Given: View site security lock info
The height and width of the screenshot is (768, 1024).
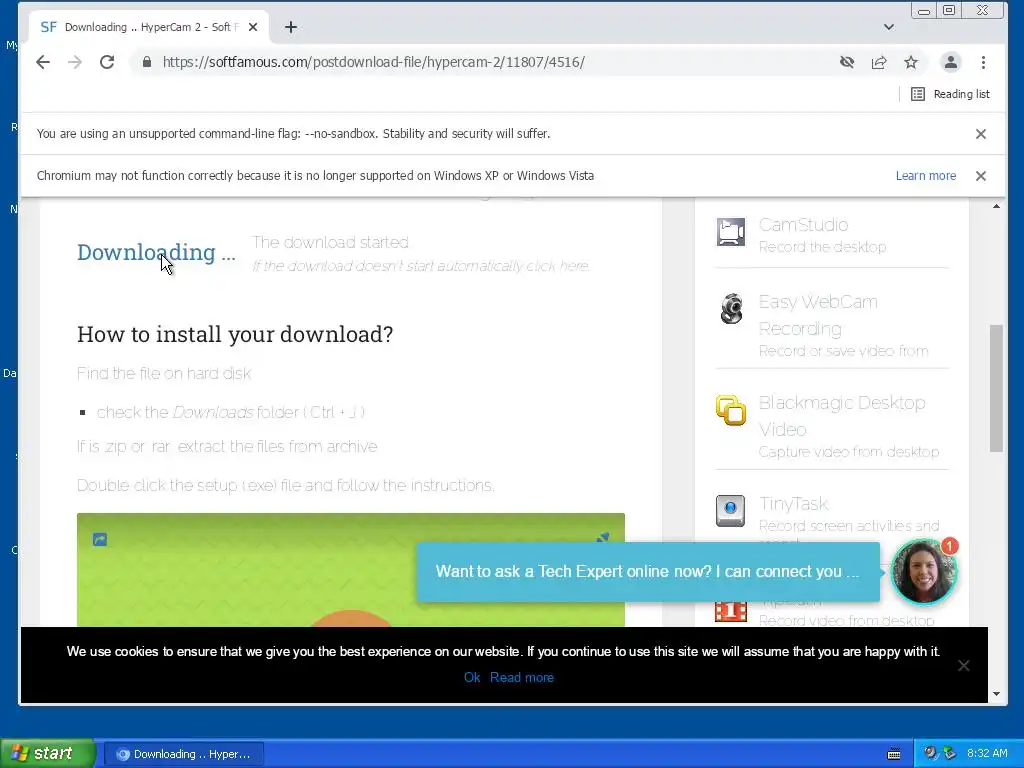Looking at the screenshot, I should coord(147,62).
